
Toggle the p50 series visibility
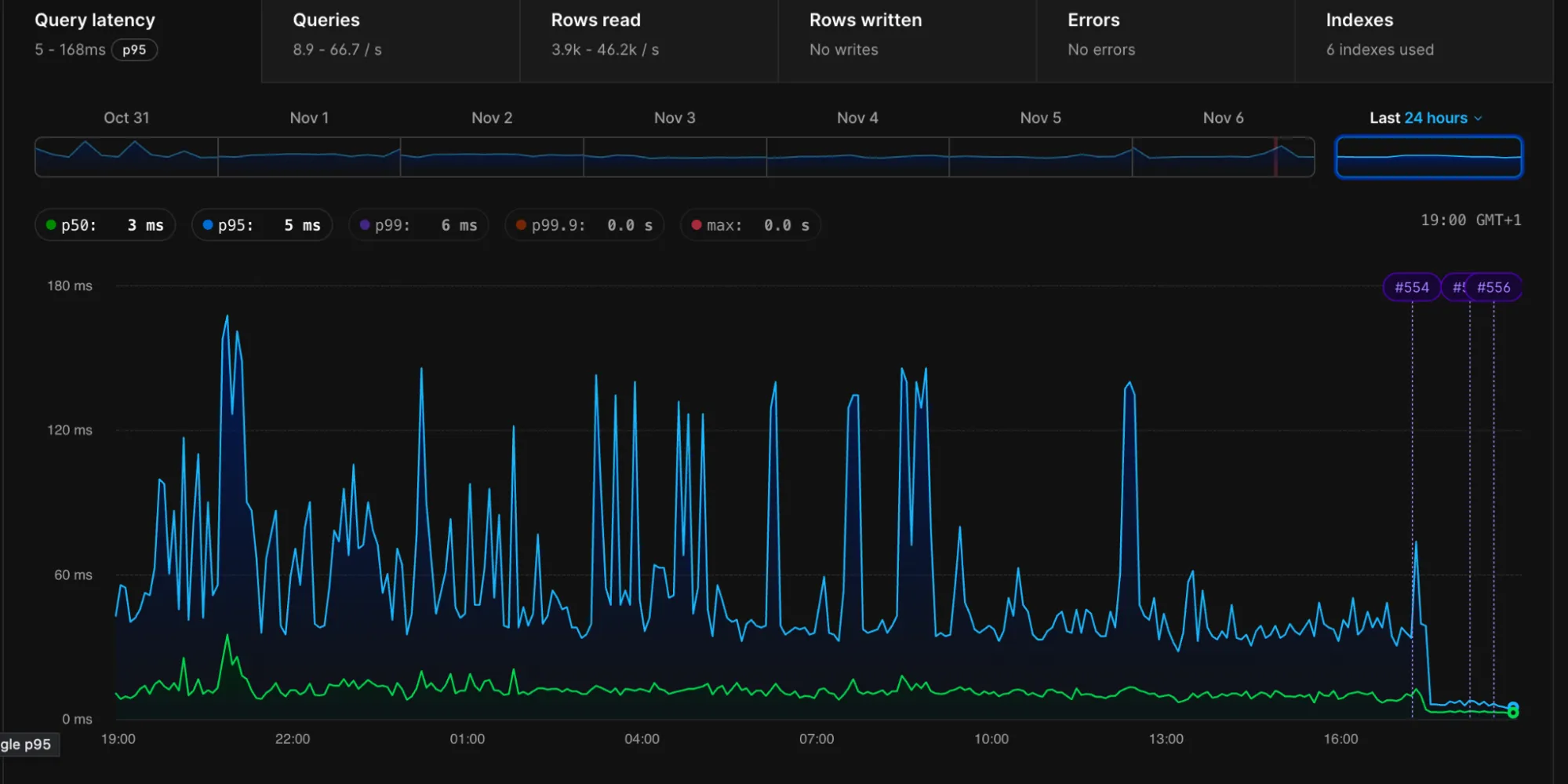coord(104,225)
